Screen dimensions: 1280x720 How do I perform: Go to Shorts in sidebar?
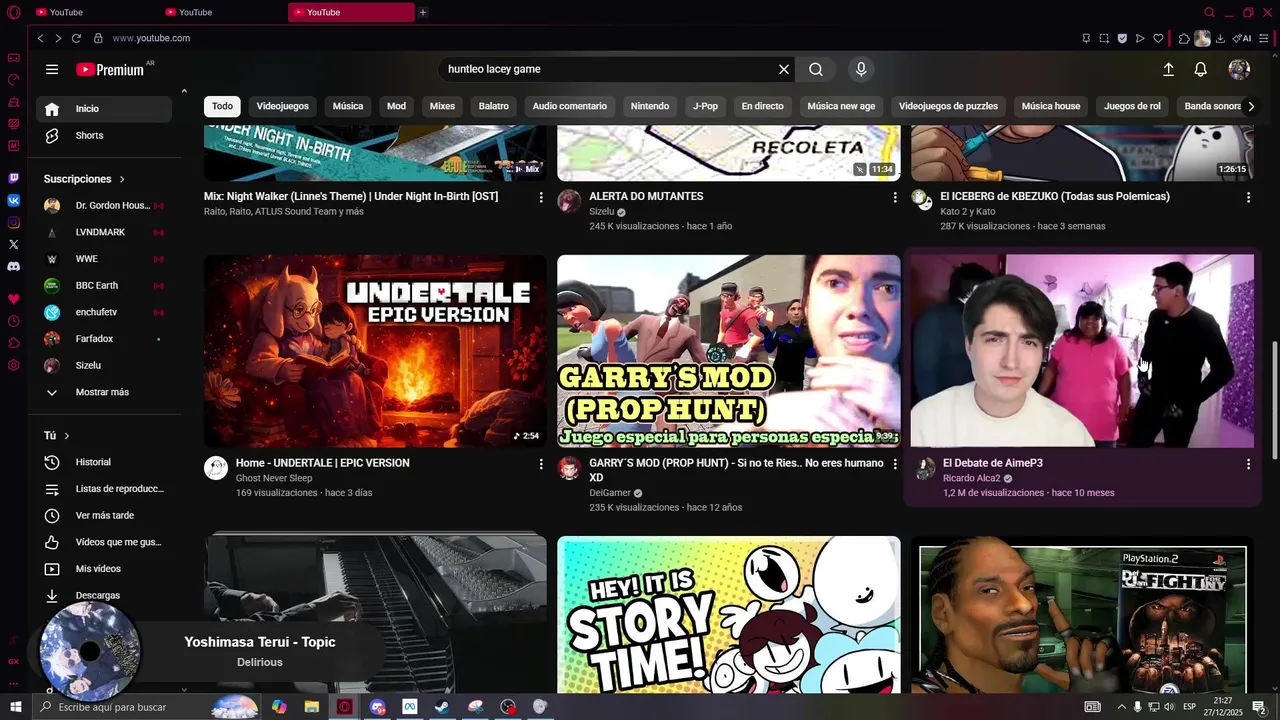pos(104,135)
